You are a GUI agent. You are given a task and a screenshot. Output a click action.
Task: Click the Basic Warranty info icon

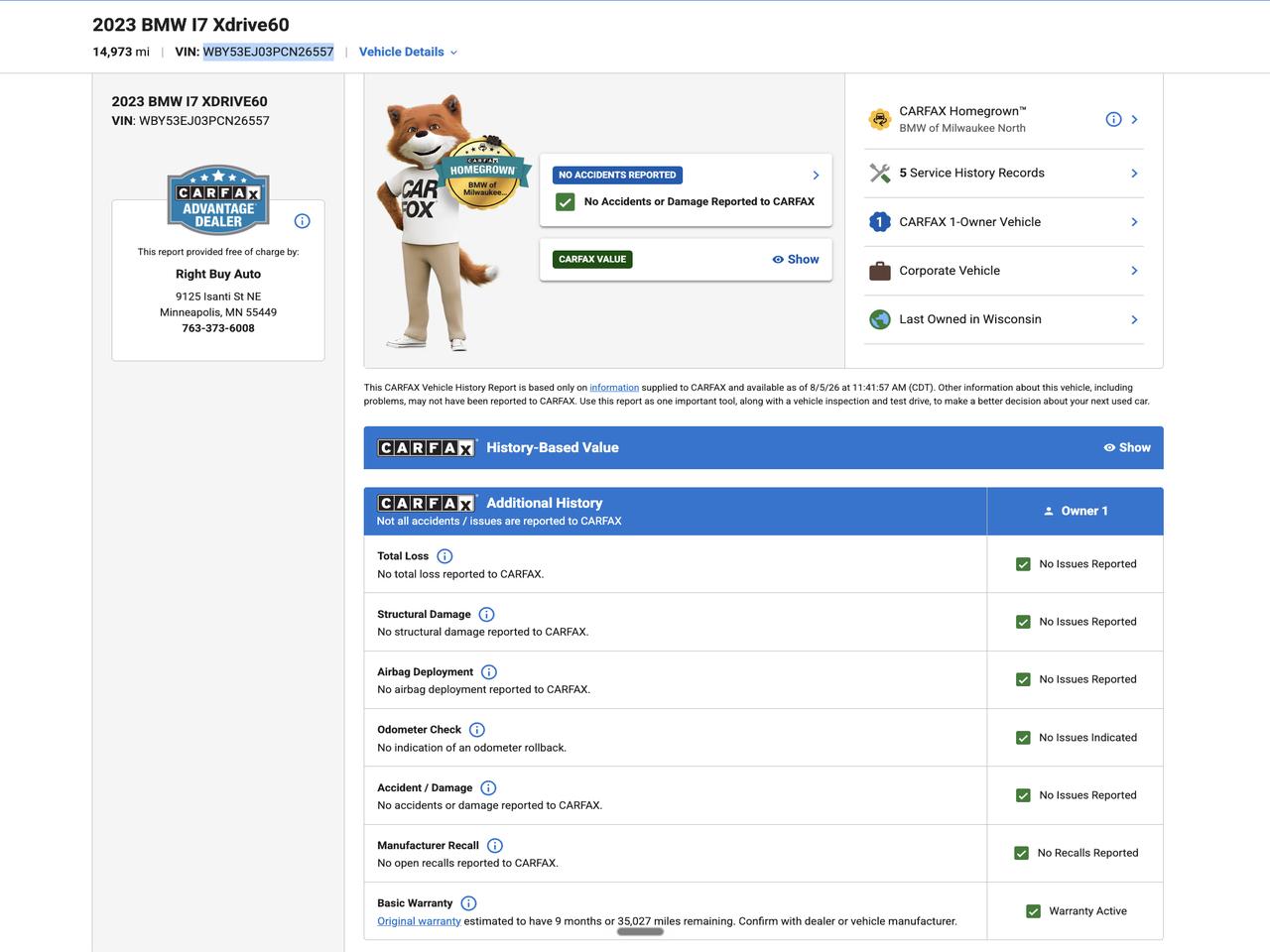tap(469, 903)
